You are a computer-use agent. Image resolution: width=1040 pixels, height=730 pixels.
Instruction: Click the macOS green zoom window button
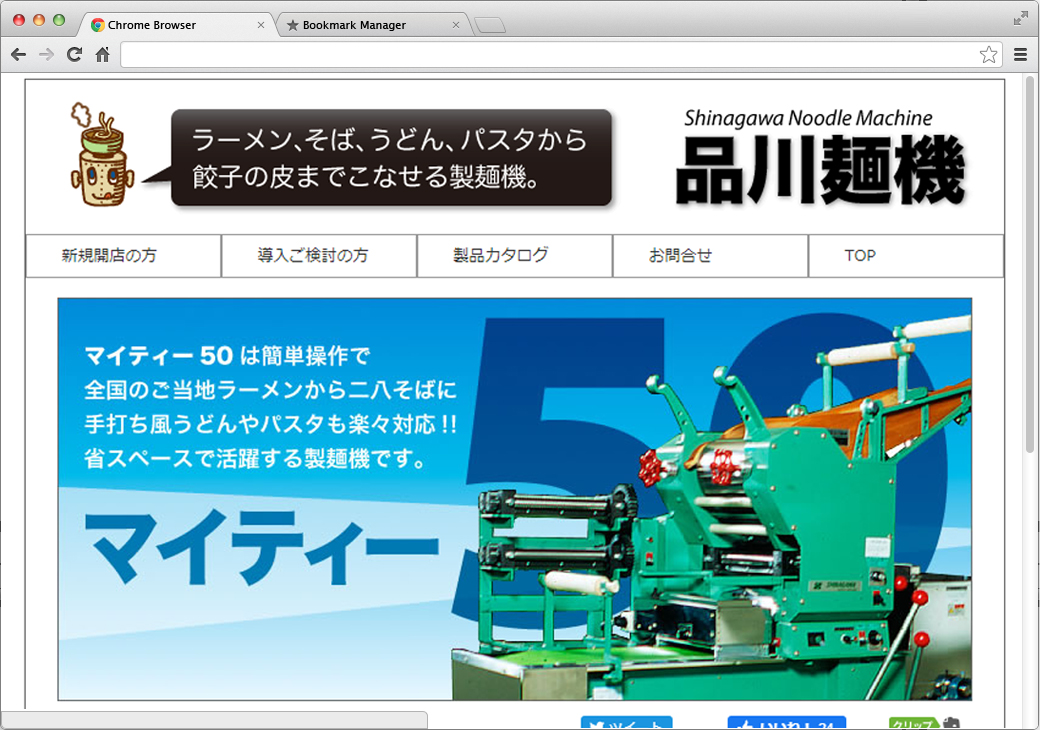tap(59, 20)
